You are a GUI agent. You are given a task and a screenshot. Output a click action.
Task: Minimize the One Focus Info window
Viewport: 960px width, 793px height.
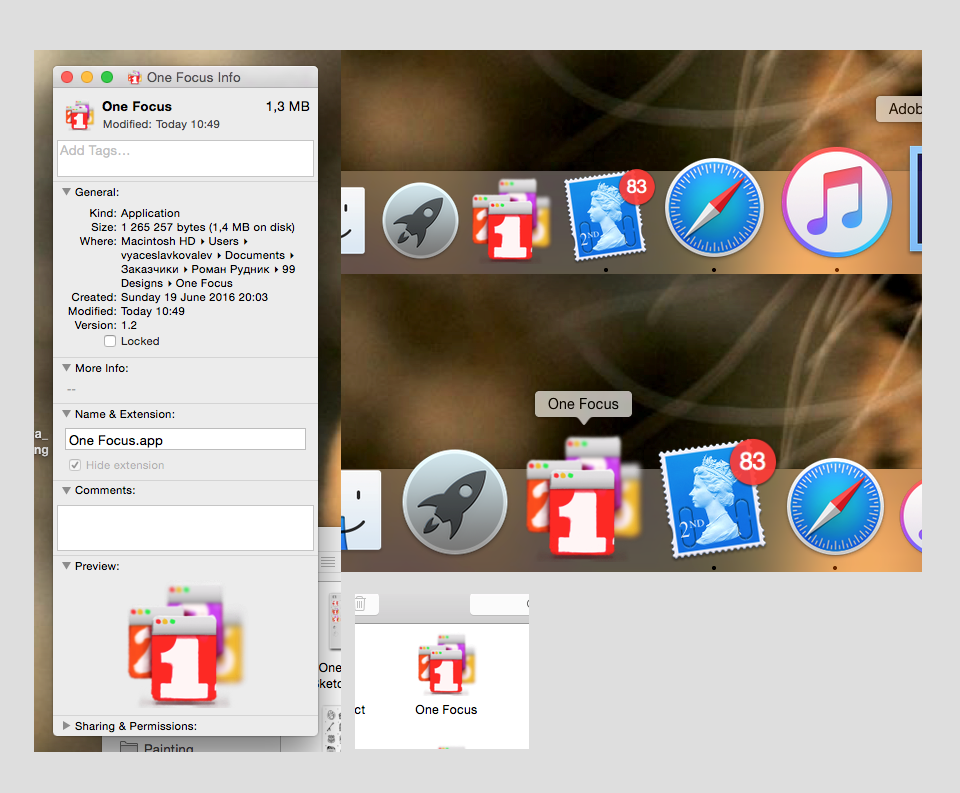(87, 77)
